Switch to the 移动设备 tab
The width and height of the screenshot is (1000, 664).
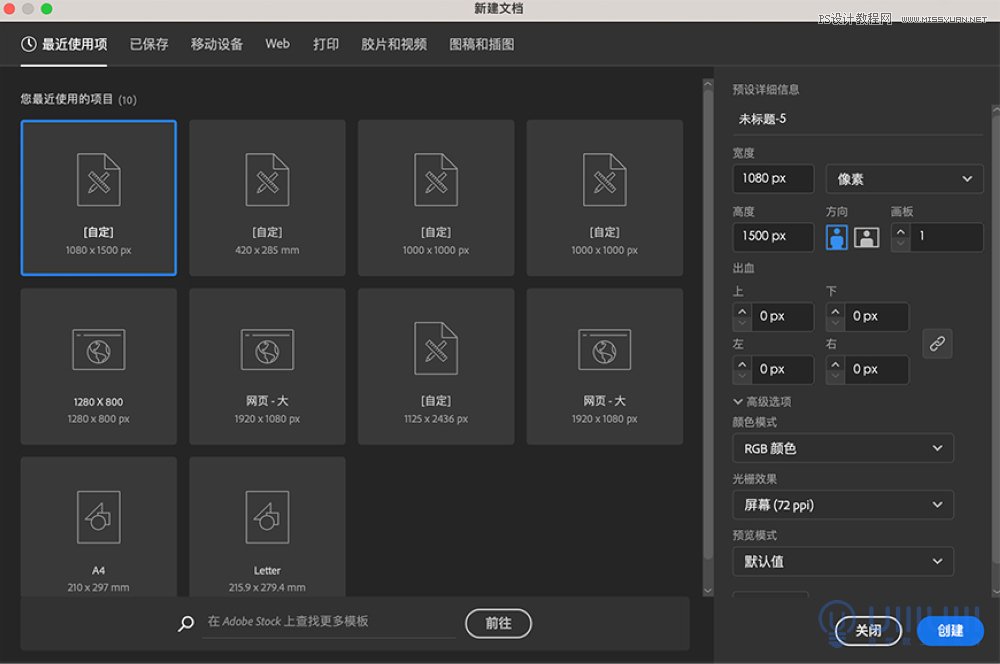(x=216, y=44)
